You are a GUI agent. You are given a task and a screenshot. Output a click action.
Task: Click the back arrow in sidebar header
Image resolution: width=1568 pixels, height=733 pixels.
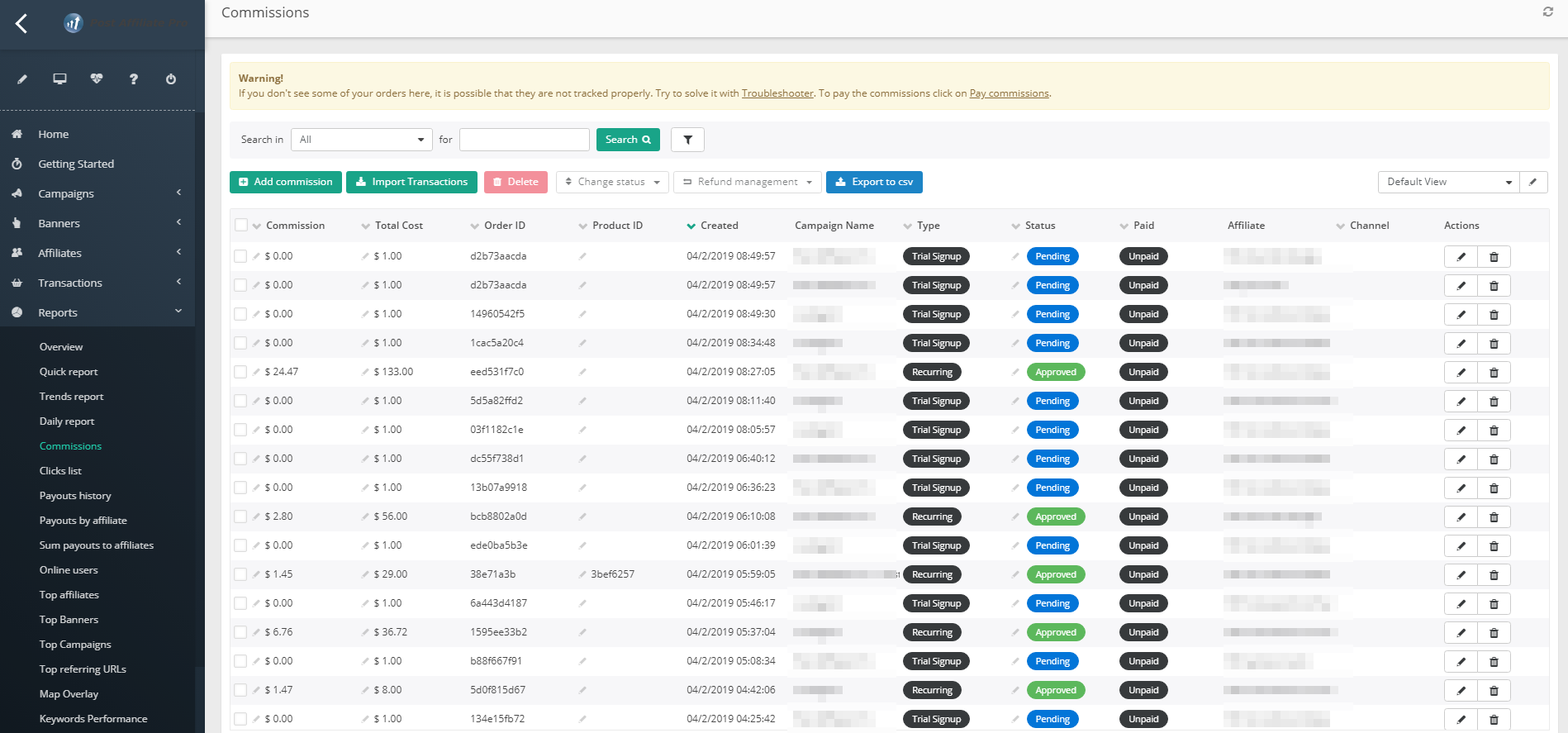[21, 24]
